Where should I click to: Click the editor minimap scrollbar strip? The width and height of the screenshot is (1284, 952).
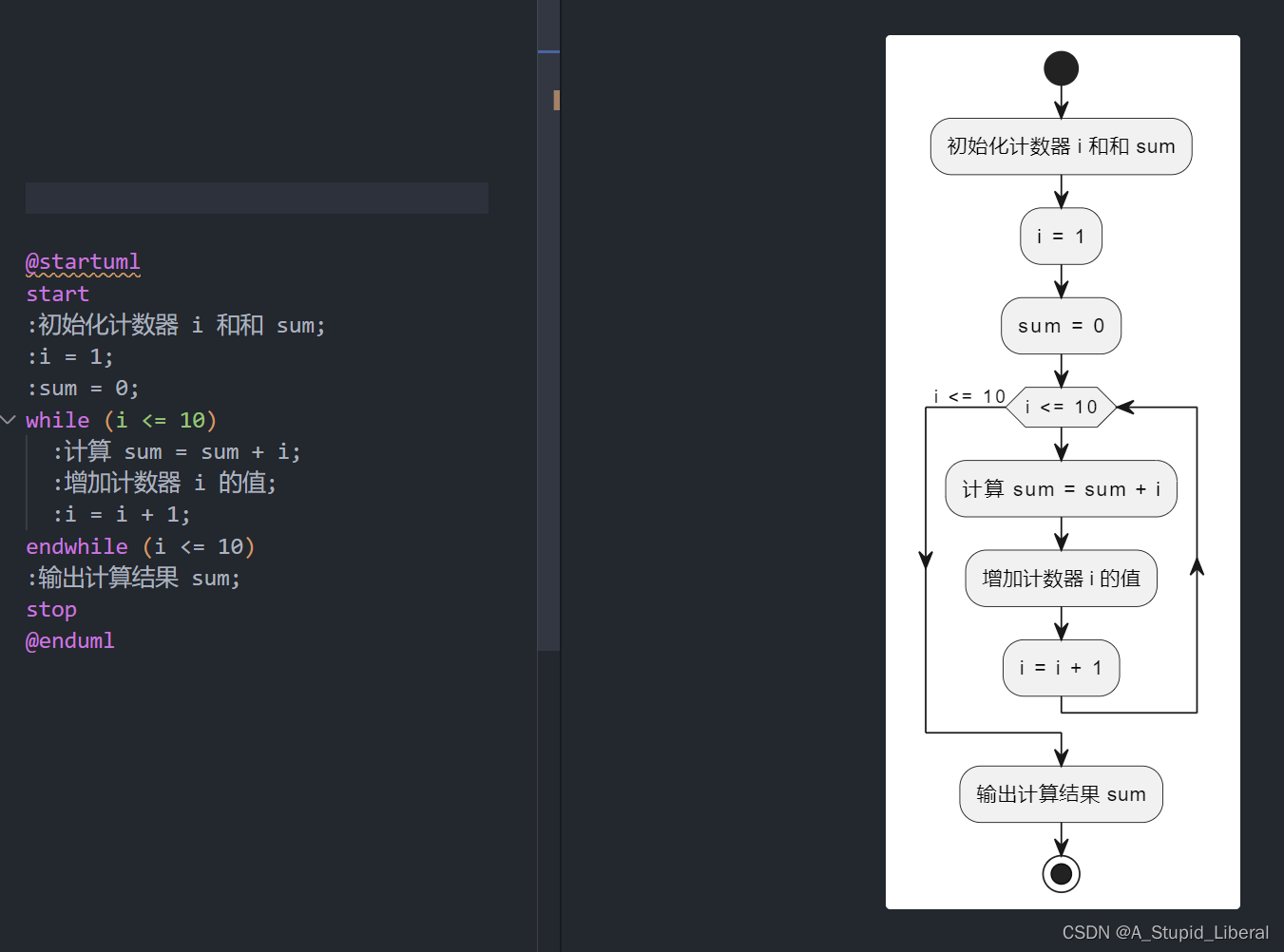(x=548, y=325)
